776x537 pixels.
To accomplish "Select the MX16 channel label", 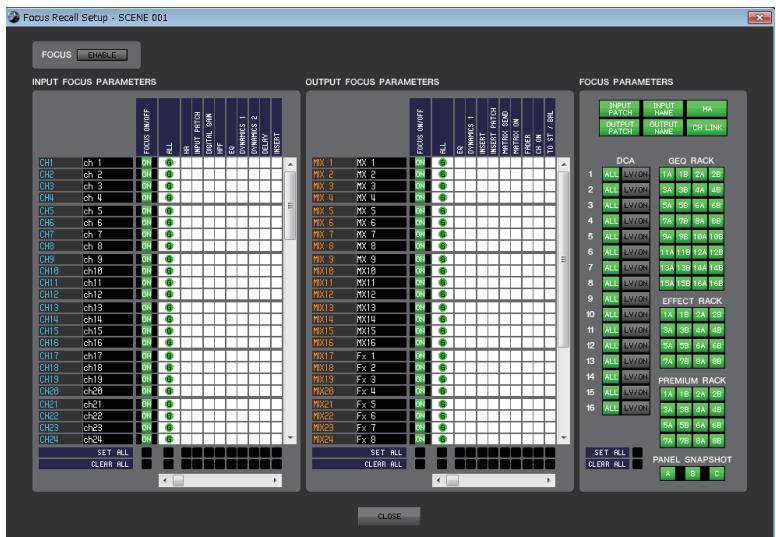I will (x=333, y=342).
